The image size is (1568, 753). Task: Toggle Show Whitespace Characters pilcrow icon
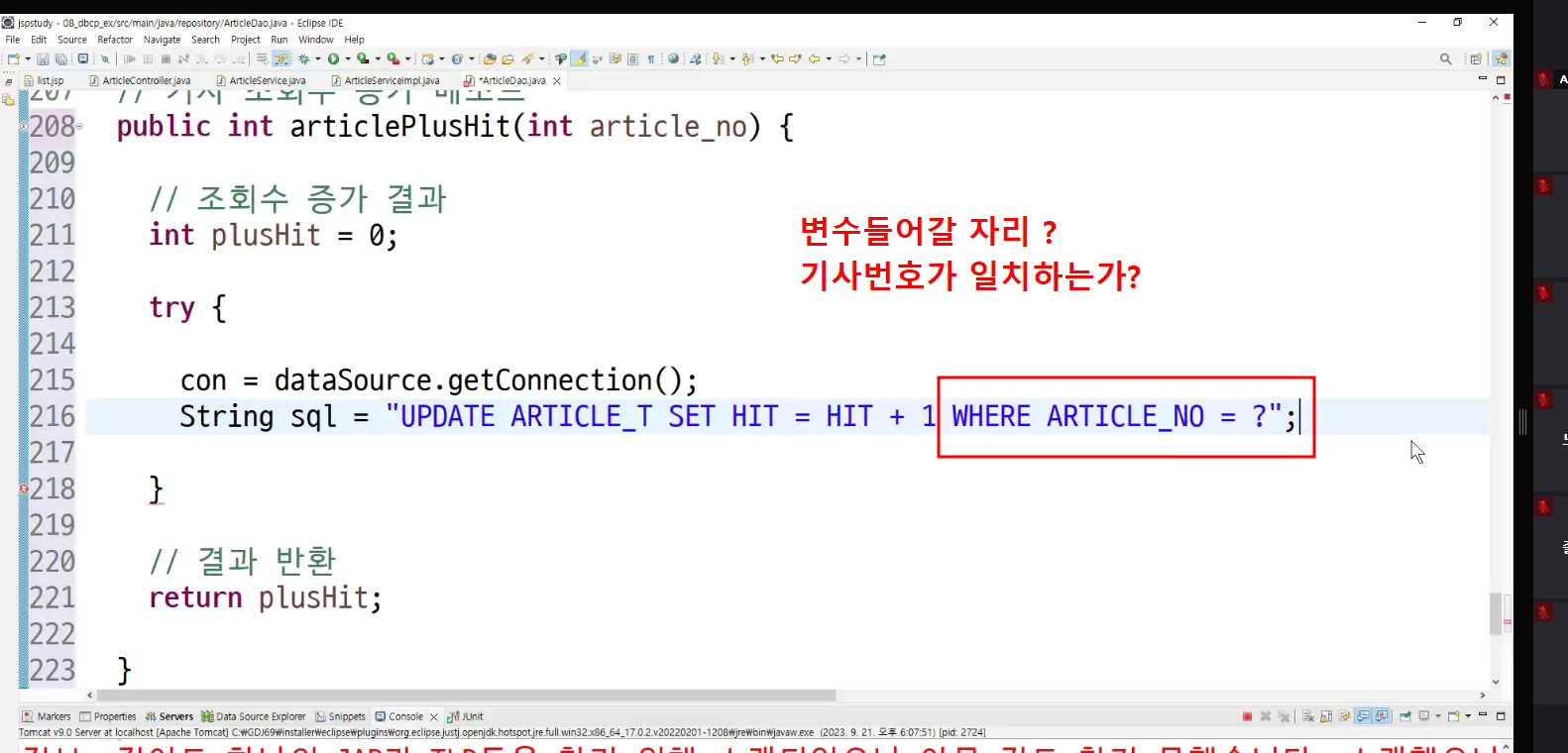[x=651, y=59]
